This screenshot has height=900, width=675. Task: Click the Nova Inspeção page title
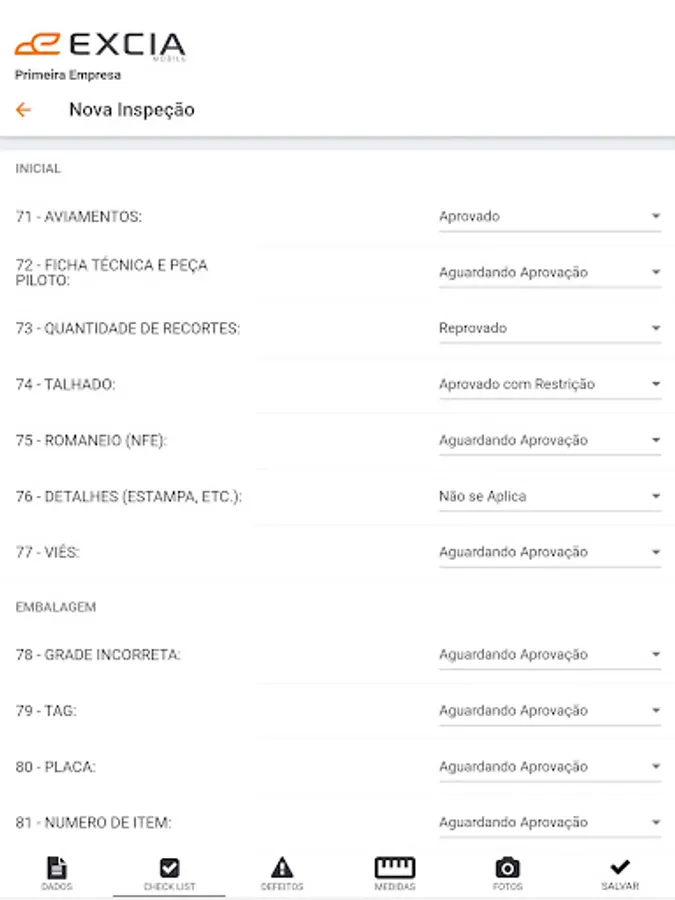131,110
